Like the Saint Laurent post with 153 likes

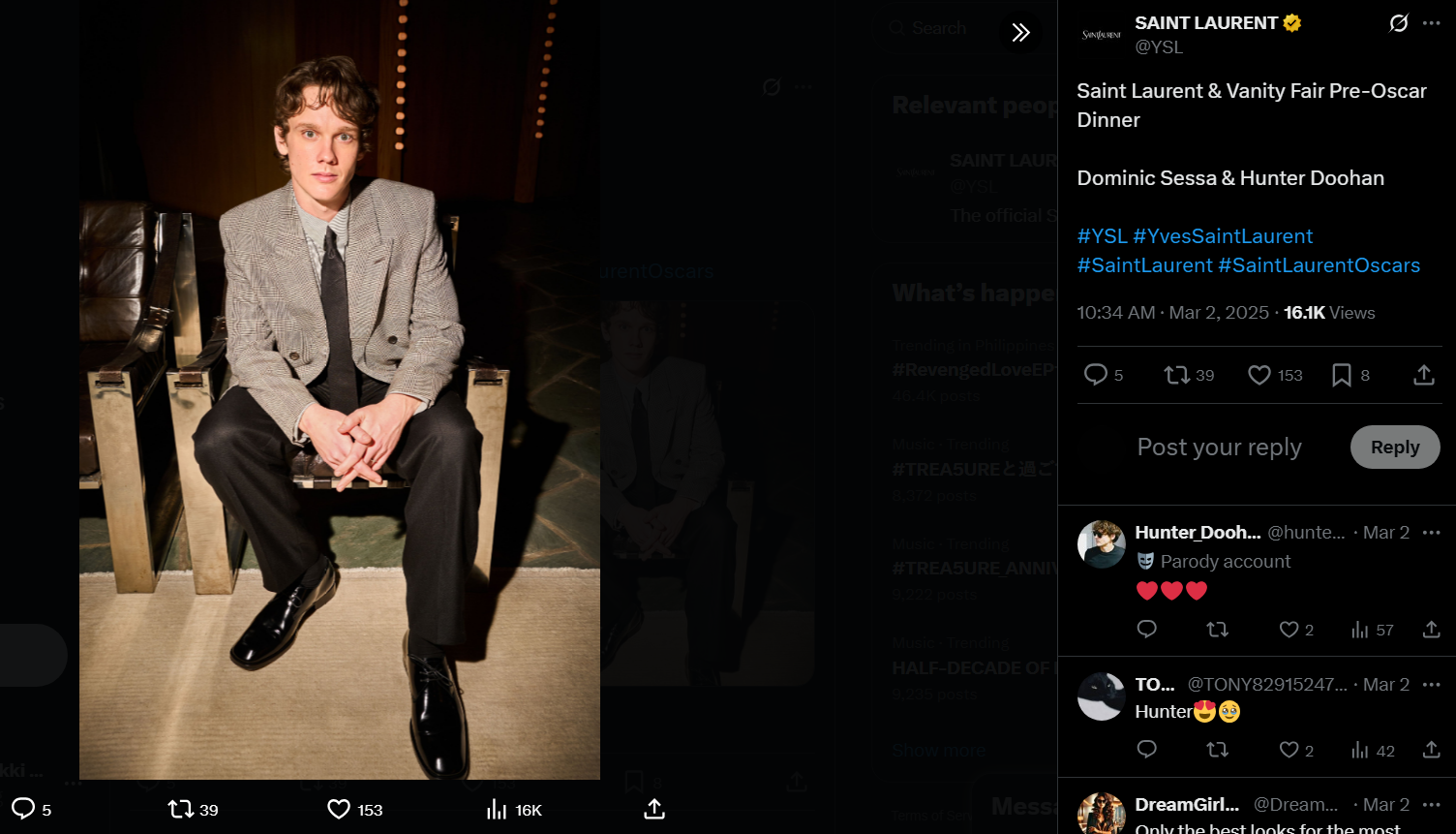[x=1259, y=375]
